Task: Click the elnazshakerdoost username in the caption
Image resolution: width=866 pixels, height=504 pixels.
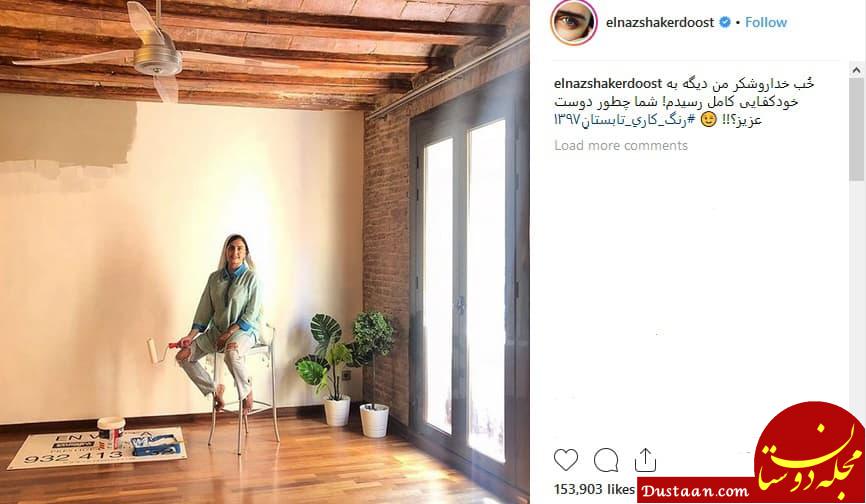Action: point(608,84)
